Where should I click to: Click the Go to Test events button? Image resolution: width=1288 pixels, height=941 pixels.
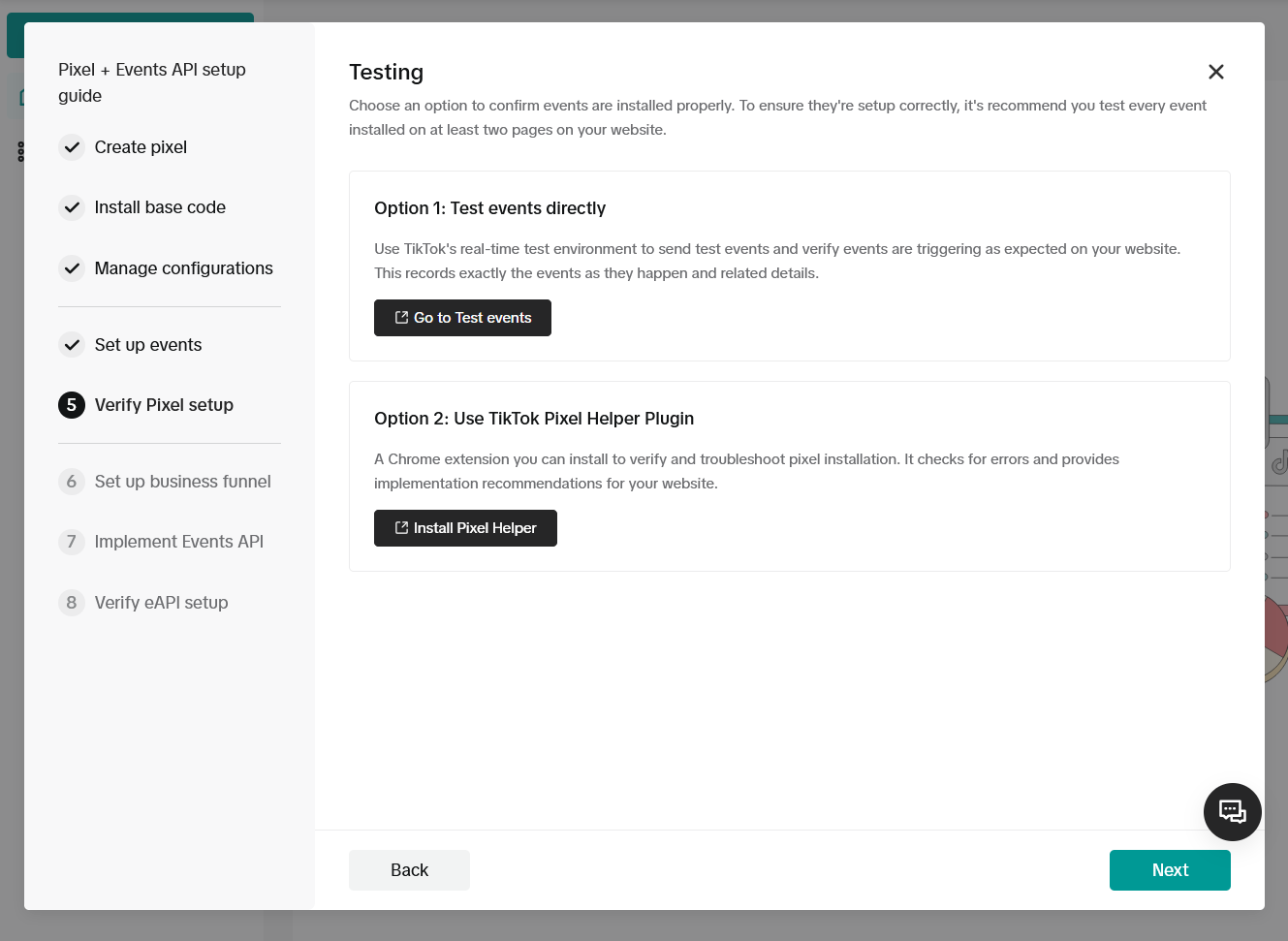[x=462, y=318]
